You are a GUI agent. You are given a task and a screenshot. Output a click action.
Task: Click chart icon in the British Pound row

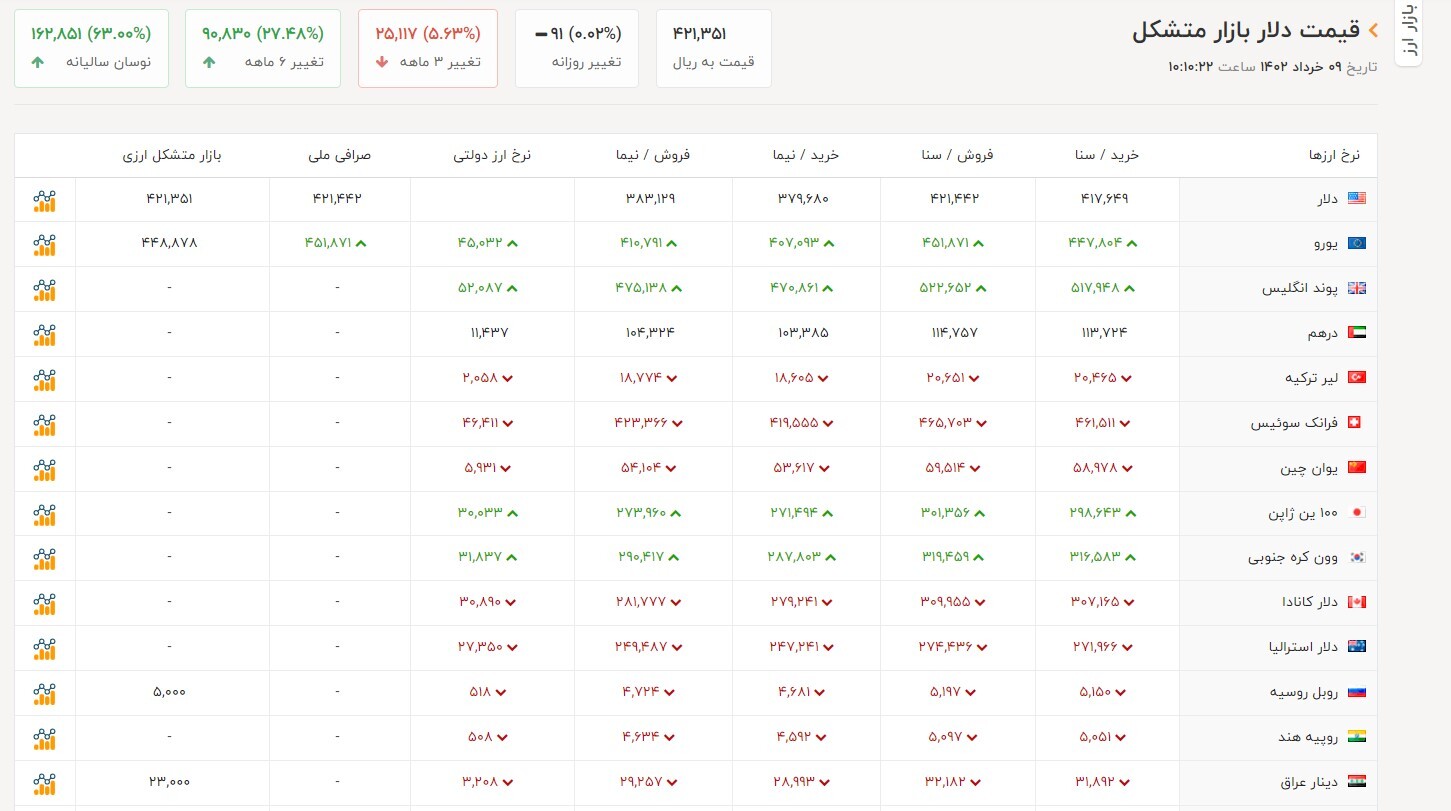pyautogui.click(x=44, y=289)
